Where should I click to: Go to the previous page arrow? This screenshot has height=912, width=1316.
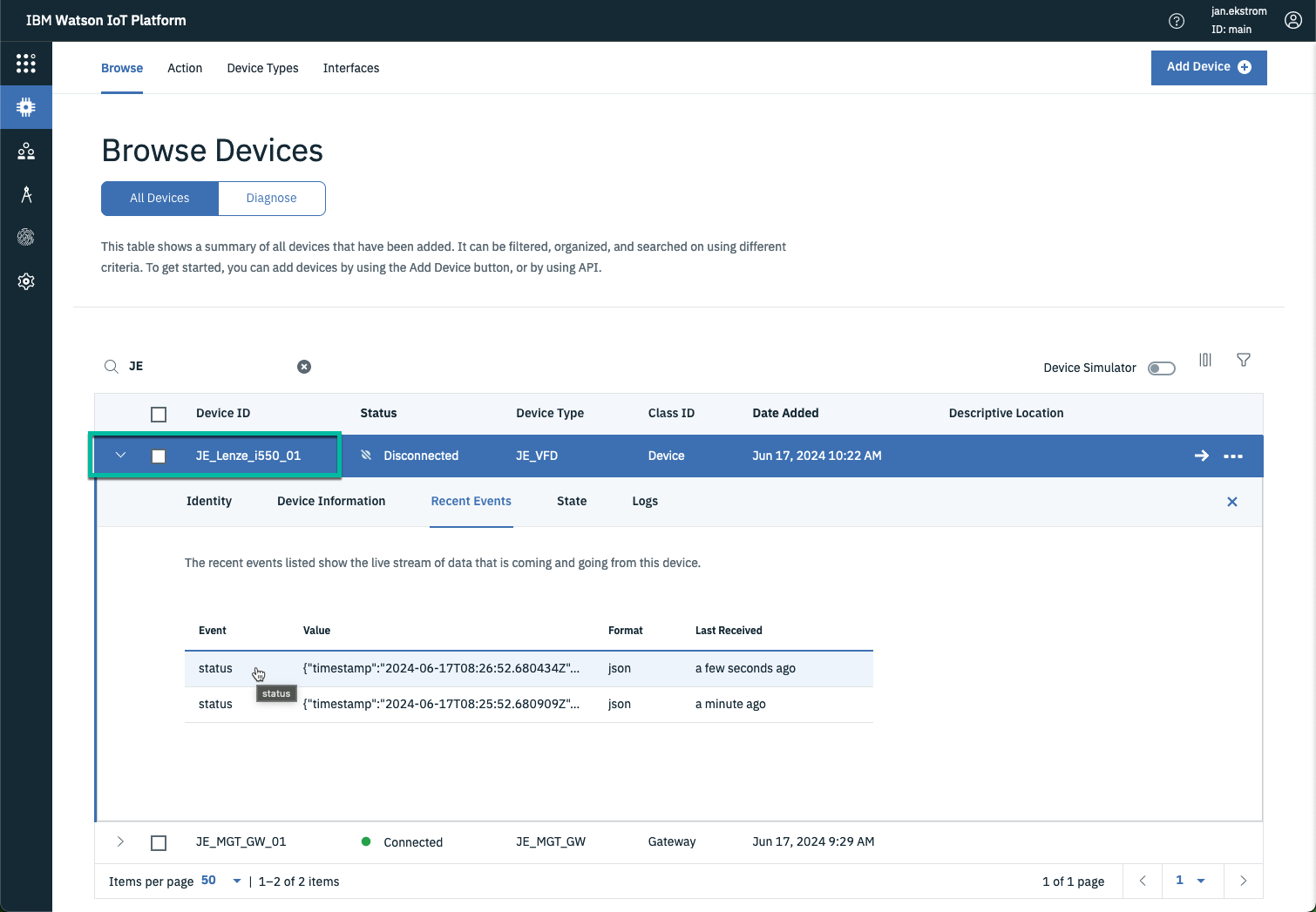[x=1143, y=881]
